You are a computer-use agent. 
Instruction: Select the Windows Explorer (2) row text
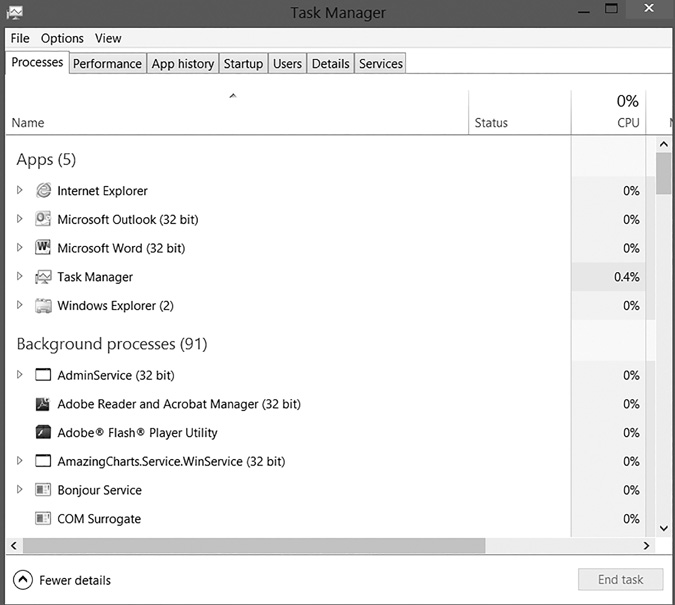pyautogui.click(x=115, y=306)
